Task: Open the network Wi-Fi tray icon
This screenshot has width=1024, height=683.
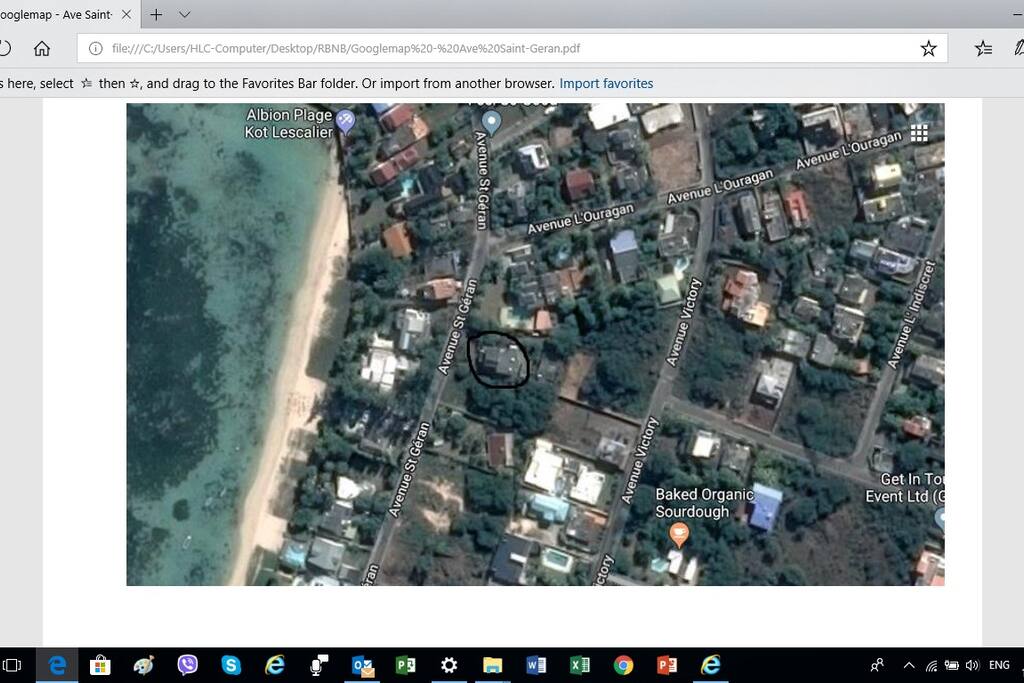Action: click(931, 665)
